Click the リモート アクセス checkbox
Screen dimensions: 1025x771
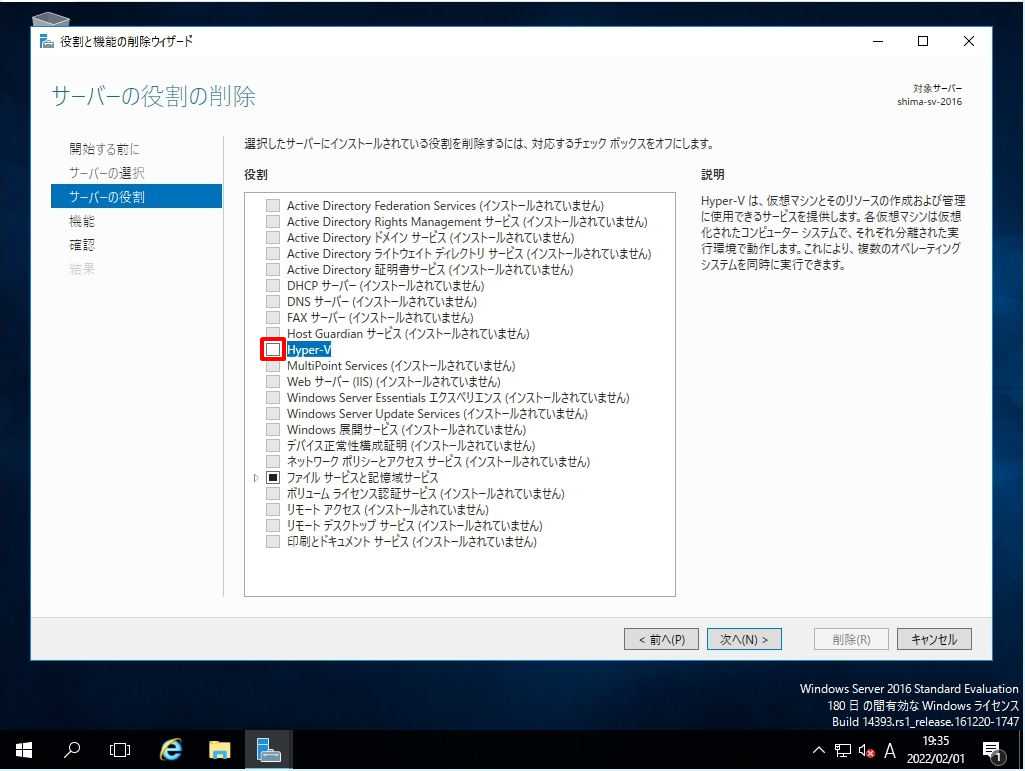click(273, 509)
